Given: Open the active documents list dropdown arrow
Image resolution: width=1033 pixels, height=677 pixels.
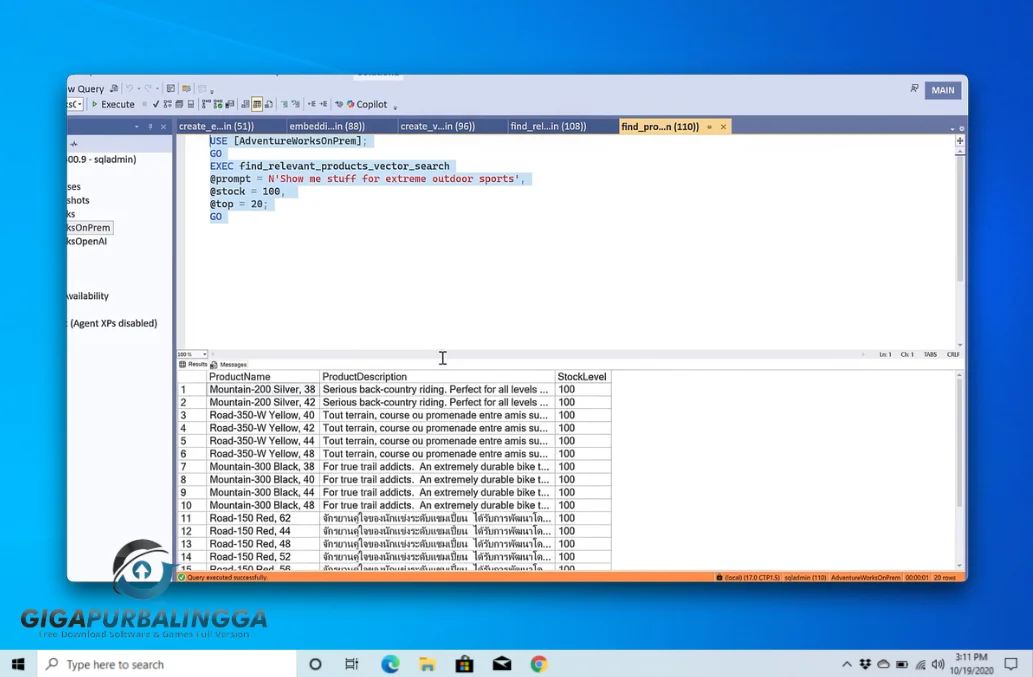Looking at the screenshot, I should tap(952, 129).
